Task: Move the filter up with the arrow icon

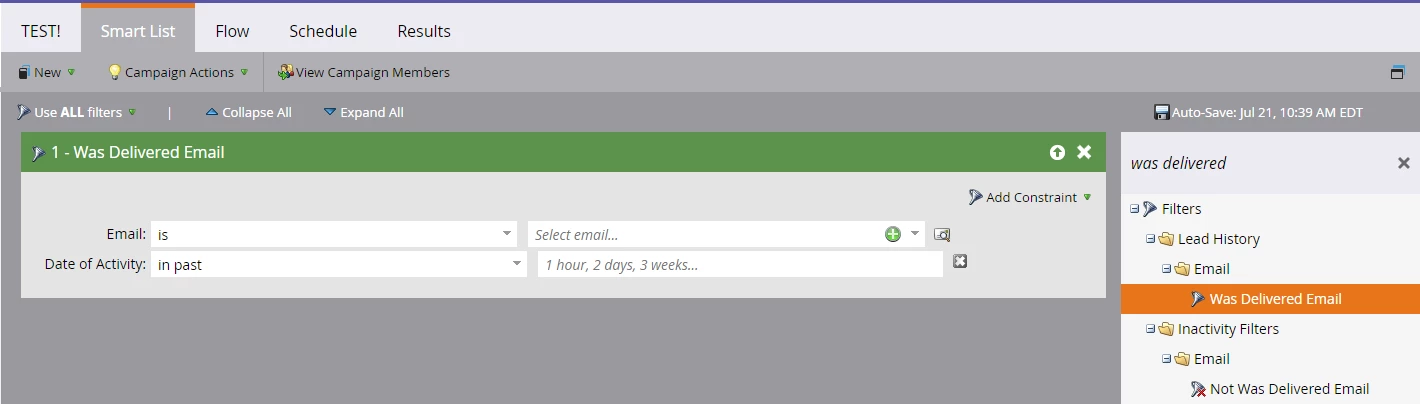Action: [x=1057, y=152]
